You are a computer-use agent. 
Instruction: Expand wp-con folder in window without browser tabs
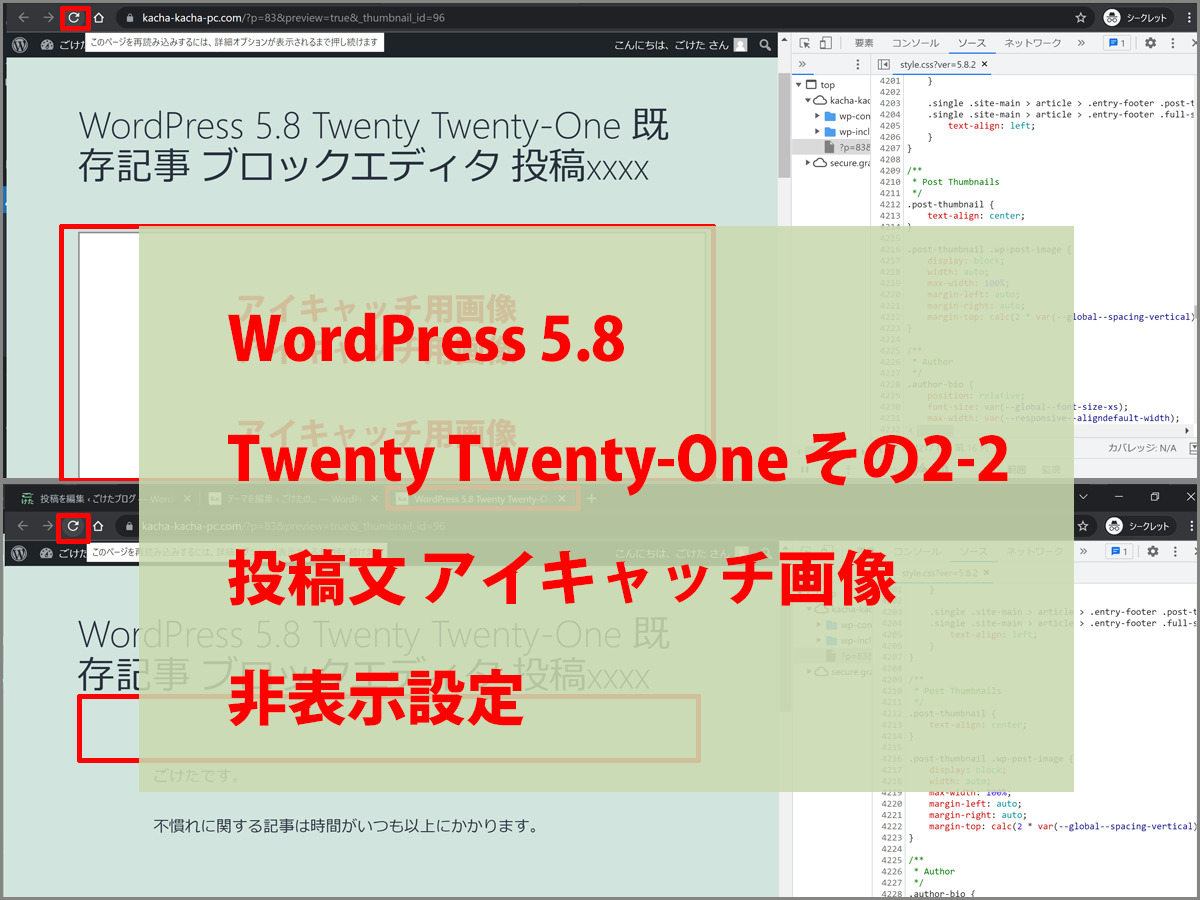coord(817,116)
